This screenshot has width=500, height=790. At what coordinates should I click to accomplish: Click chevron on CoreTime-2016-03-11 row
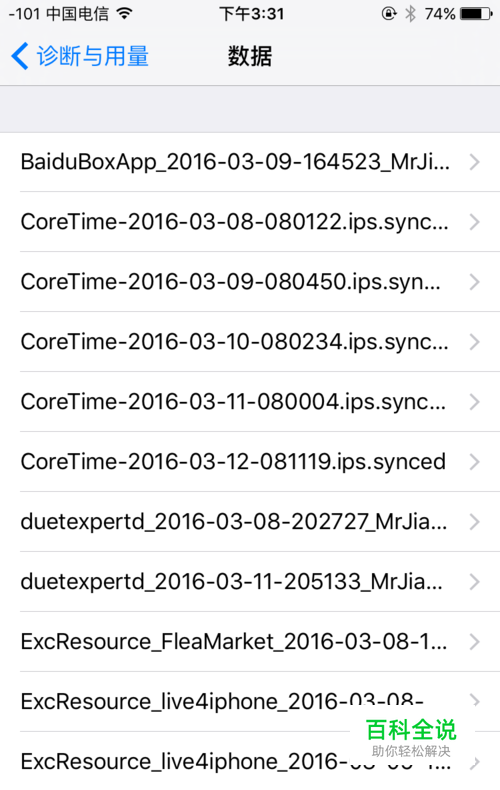point(474,402)
